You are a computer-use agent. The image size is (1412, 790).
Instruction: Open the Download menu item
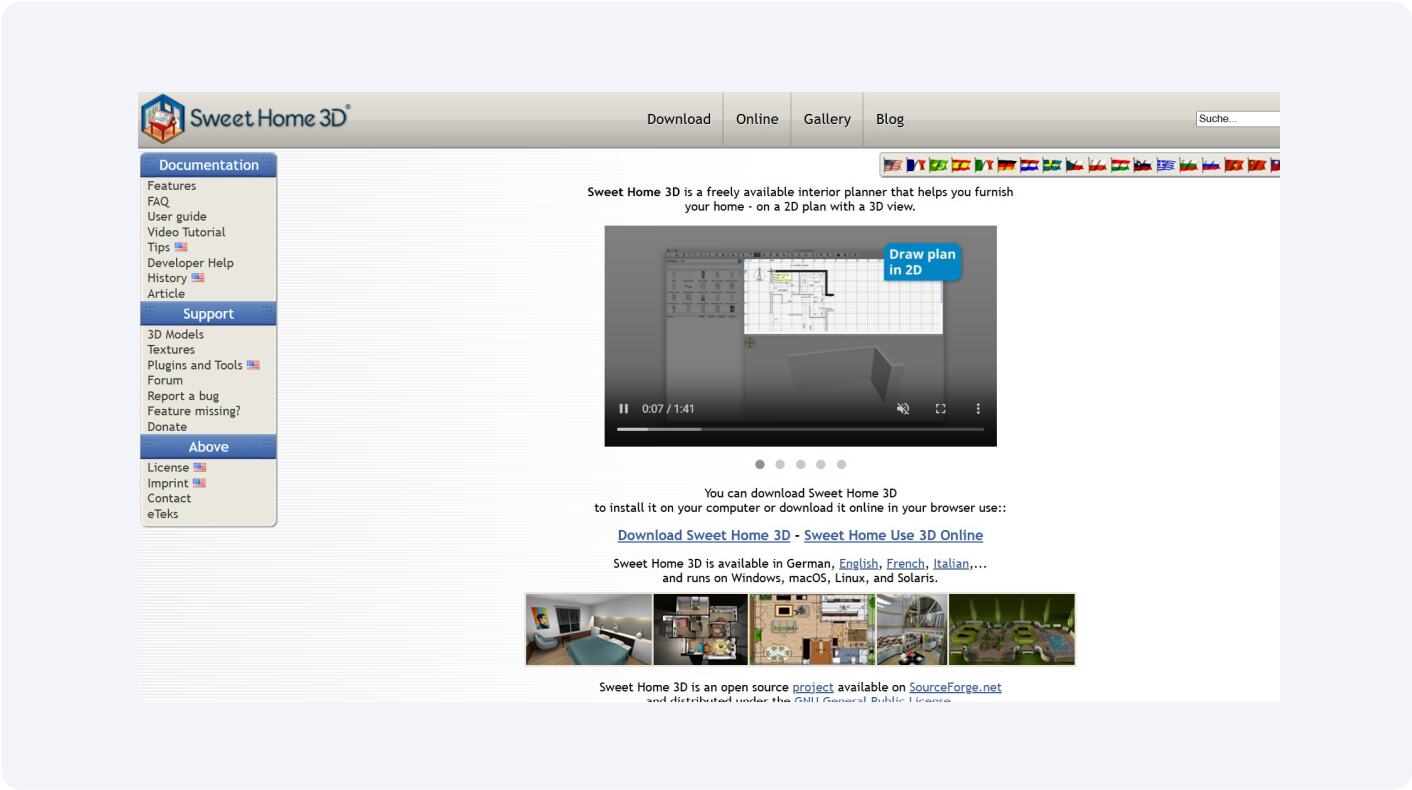[x=679, y=119]
